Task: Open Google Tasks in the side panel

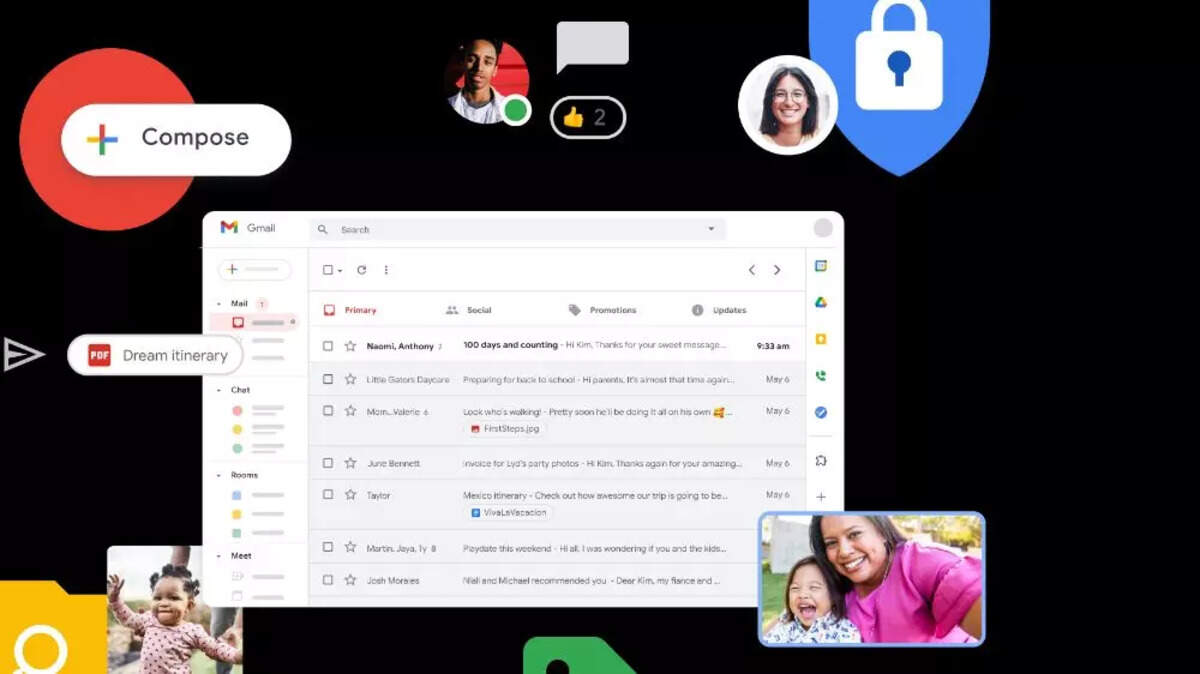Action: pyautogui.click(x=821, y=412)
